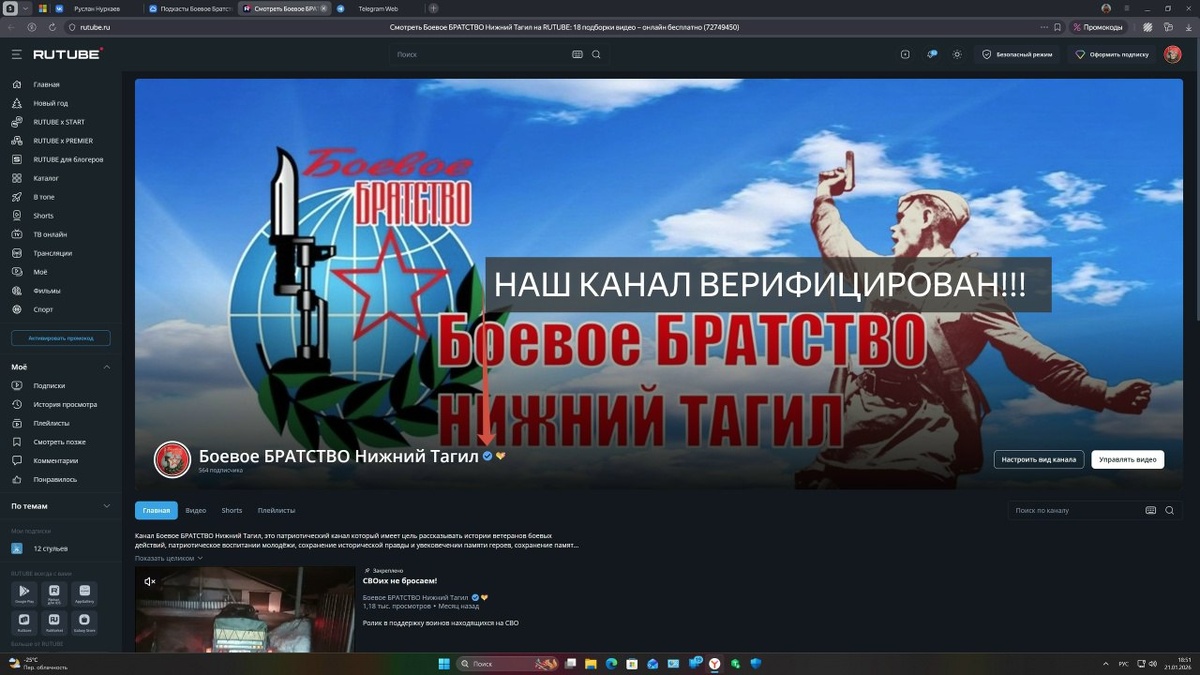
Task: Open the Windows Start menu
Action: coord(443,663)
